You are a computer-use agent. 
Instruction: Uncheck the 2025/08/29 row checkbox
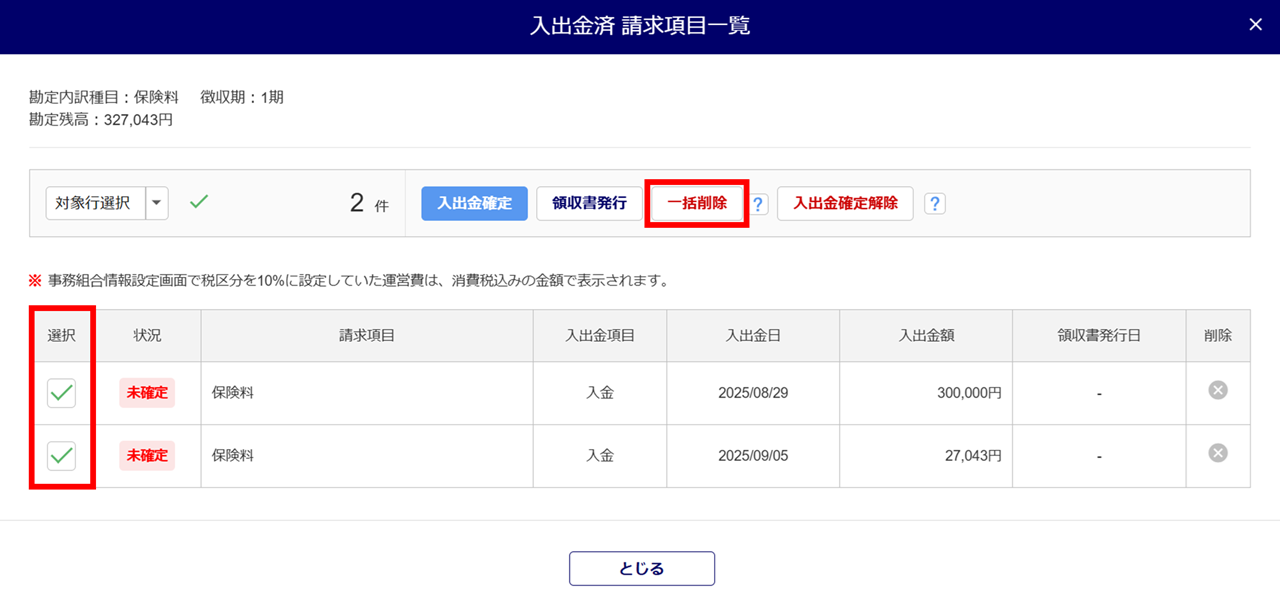click(62, 393)
